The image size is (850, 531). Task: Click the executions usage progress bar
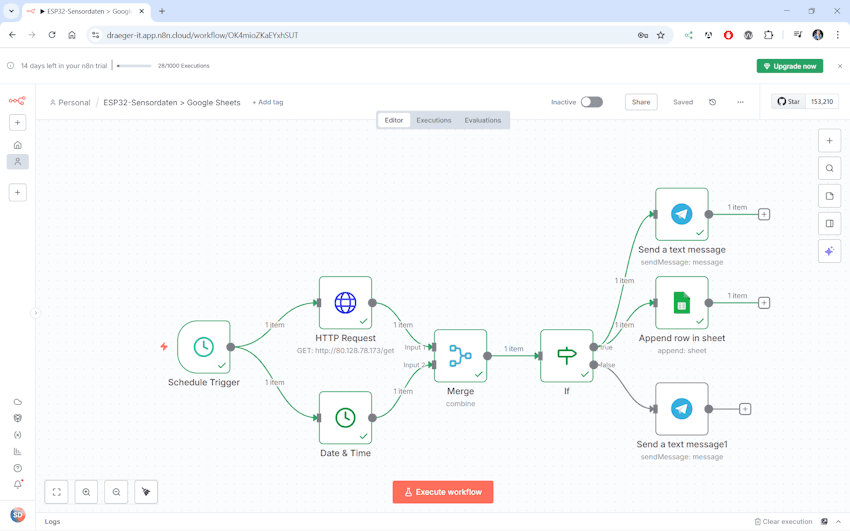[x=134, y=66]
